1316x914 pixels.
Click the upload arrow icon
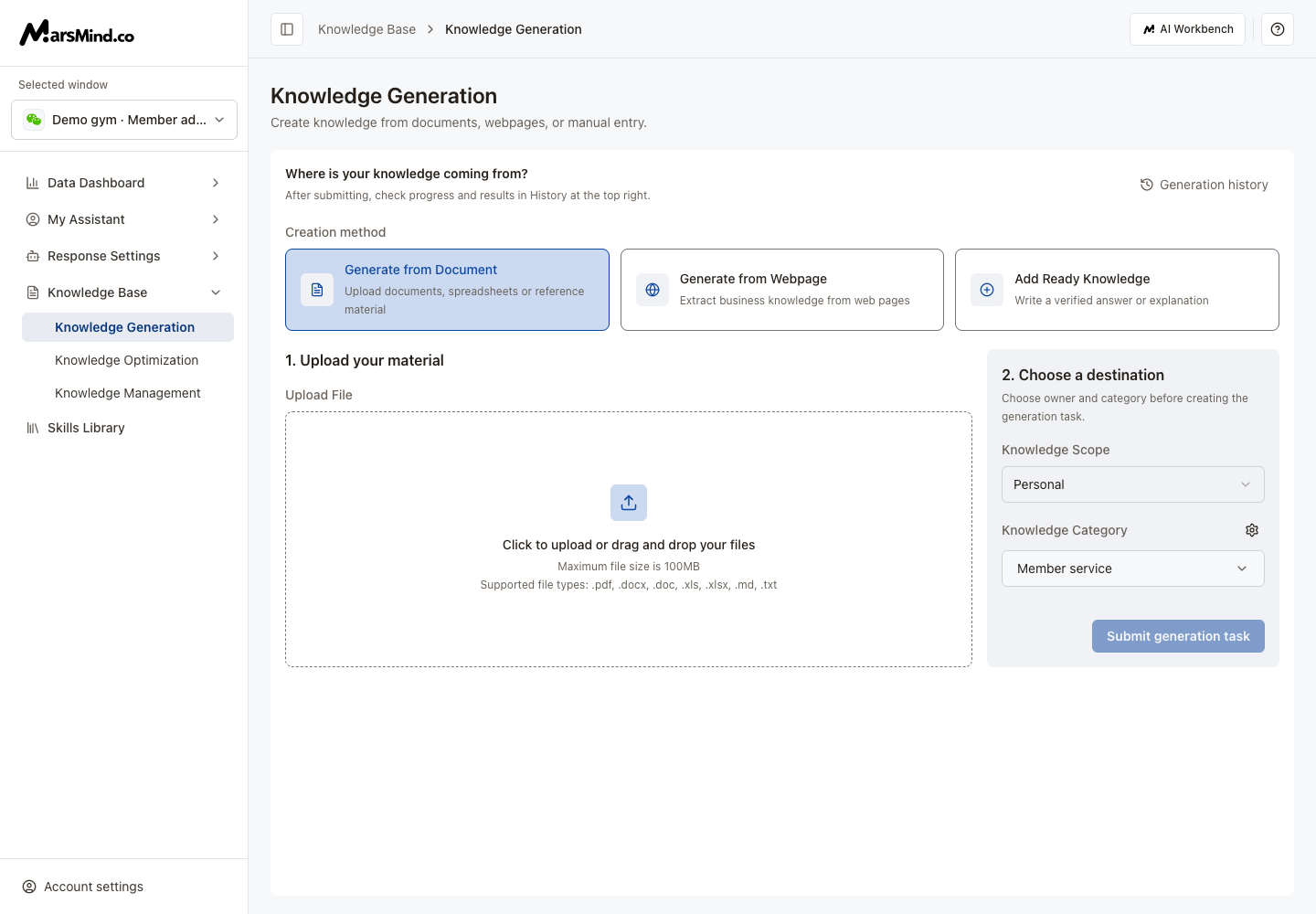629,503
